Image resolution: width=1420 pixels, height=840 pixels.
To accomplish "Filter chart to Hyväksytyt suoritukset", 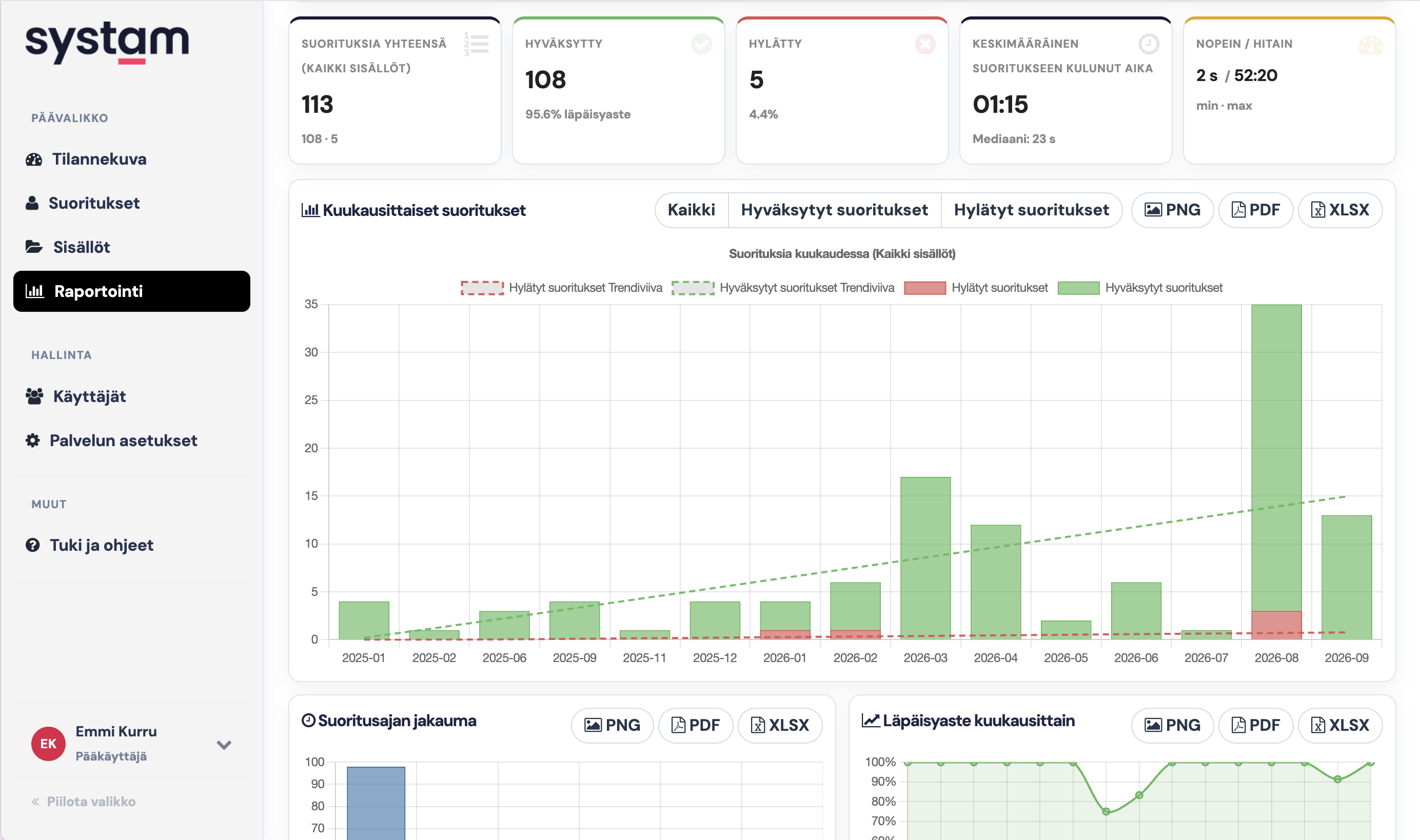I will click(x=835, y=210).
